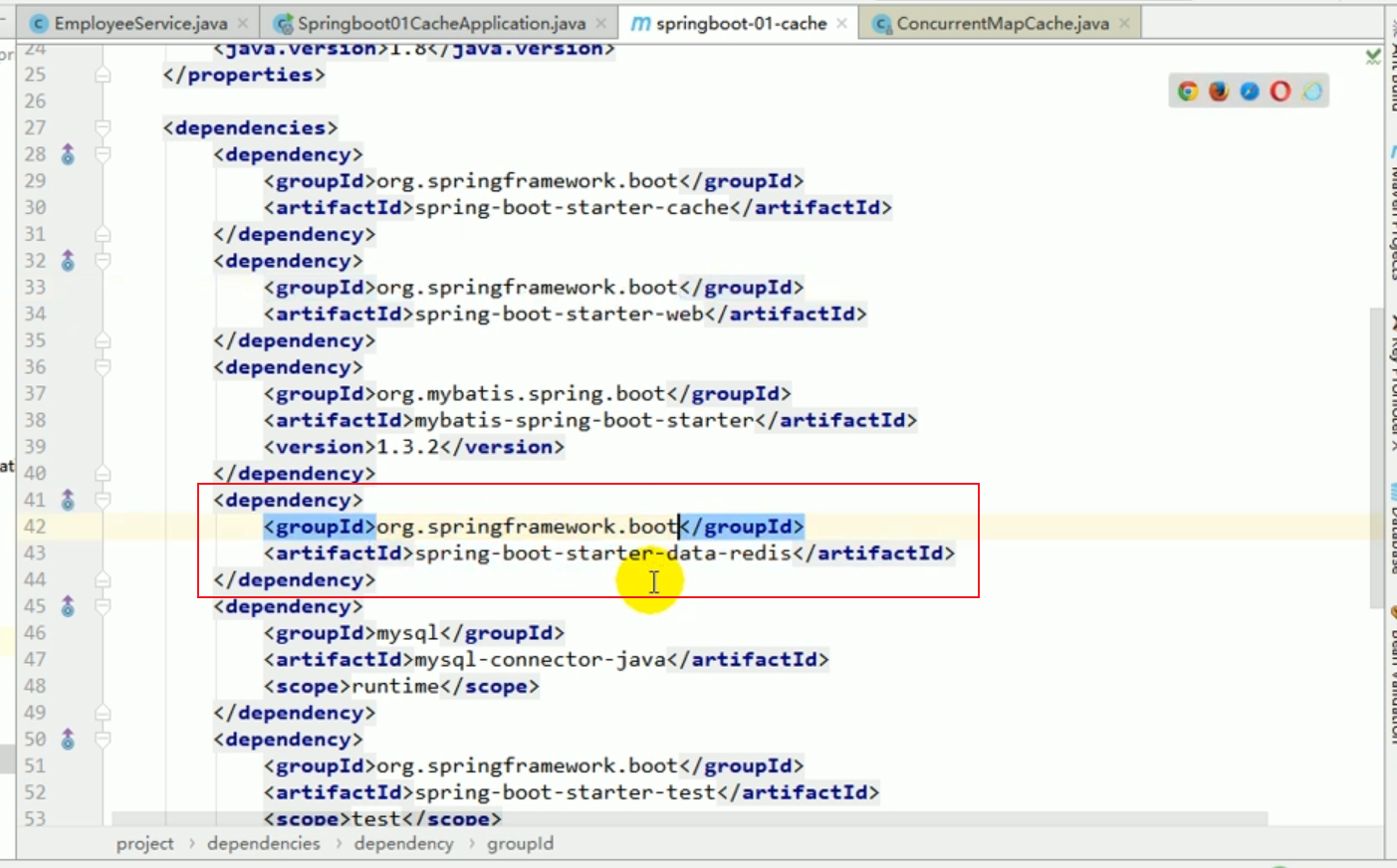
Task: Collapse the dependencies block at line 27
Action: pos(103,127)
